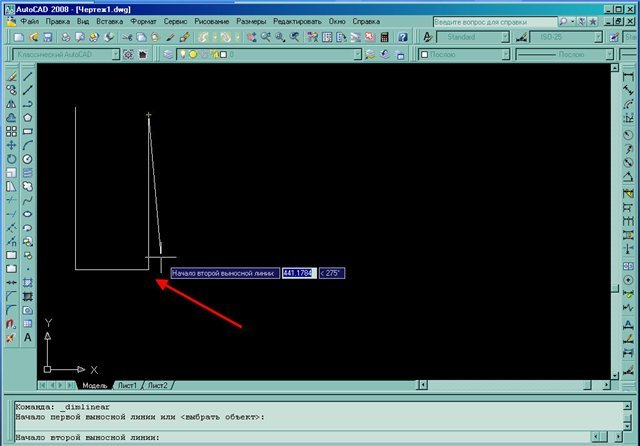Click the horizontal scrollbar right arrow
The height and width of the screenshot is (446, 640).
(x=606, y=385)
